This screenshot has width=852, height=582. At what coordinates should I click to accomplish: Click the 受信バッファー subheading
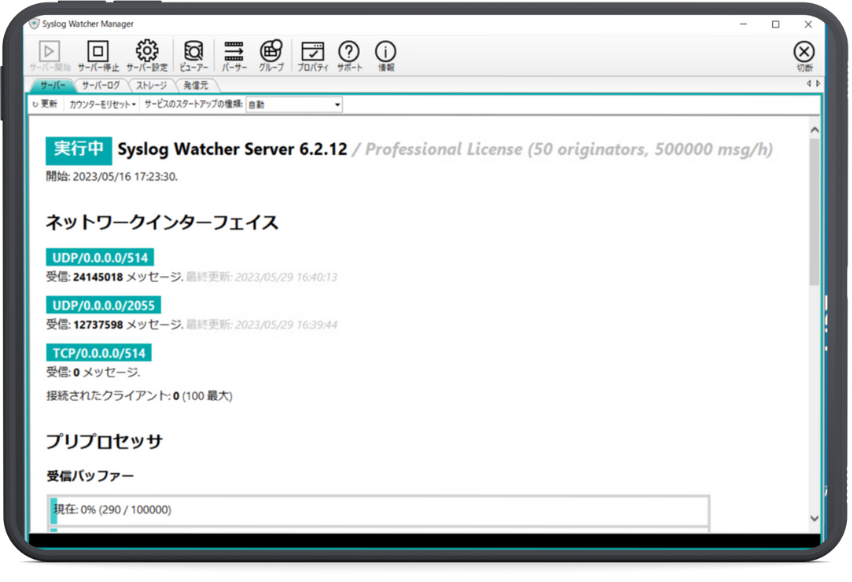click(x=90, y=476)
